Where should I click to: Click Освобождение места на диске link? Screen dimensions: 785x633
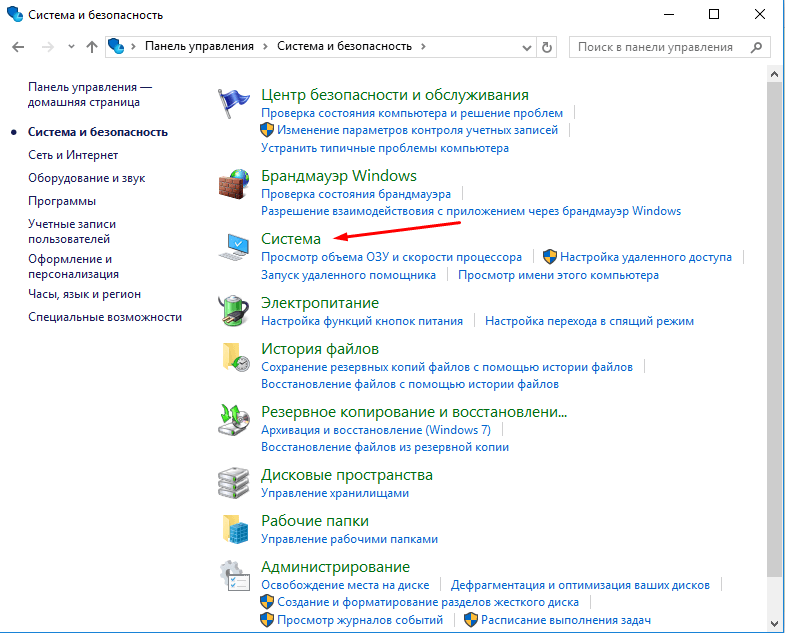(345, 585)
